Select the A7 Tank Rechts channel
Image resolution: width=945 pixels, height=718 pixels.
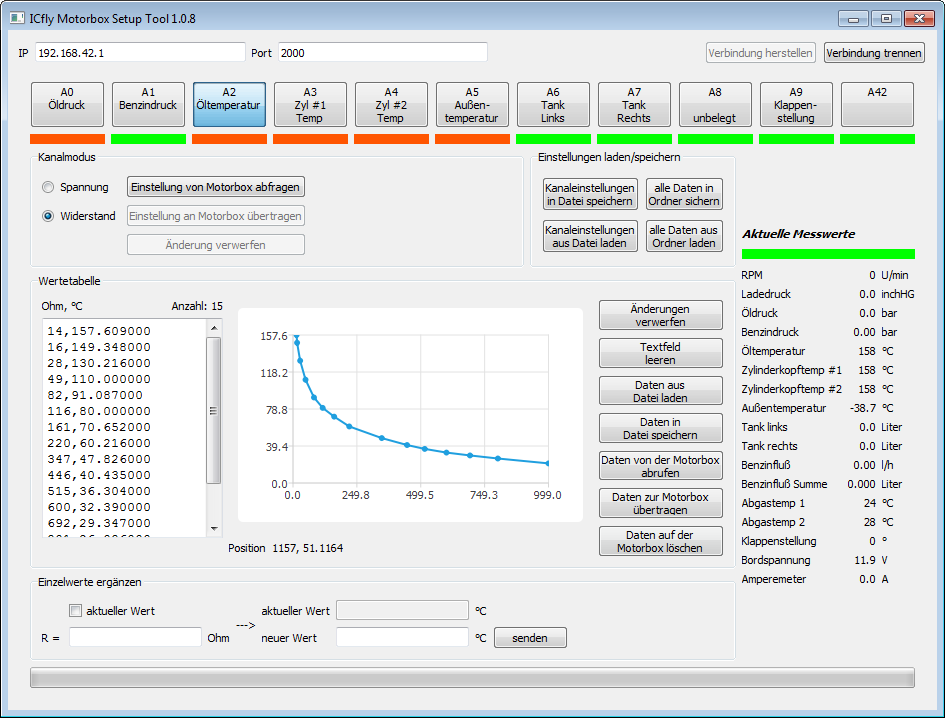(634, 104)
